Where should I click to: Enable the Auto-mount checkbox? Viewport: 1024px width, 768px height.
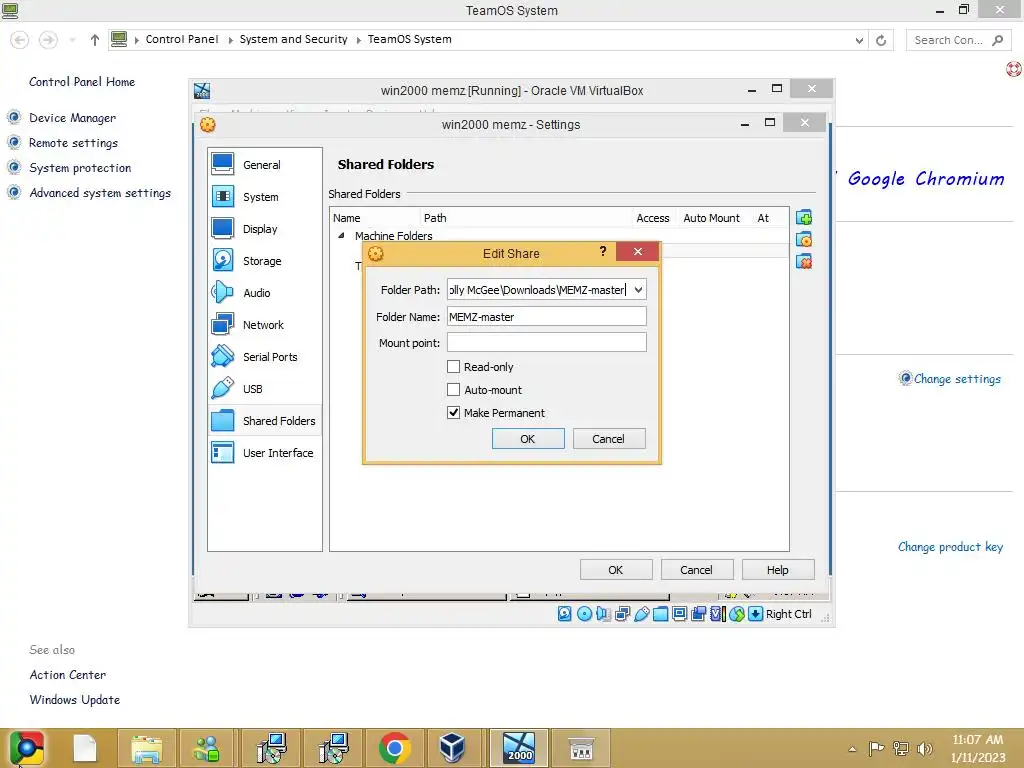(453, 389)
